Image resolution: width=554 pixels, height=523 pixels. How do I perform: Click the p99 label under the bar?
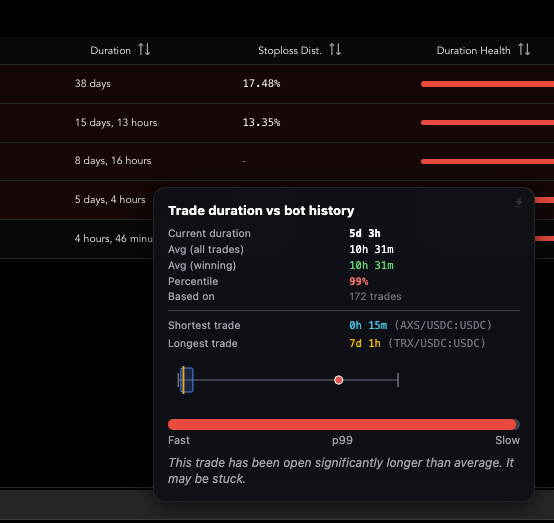[342, 440]
